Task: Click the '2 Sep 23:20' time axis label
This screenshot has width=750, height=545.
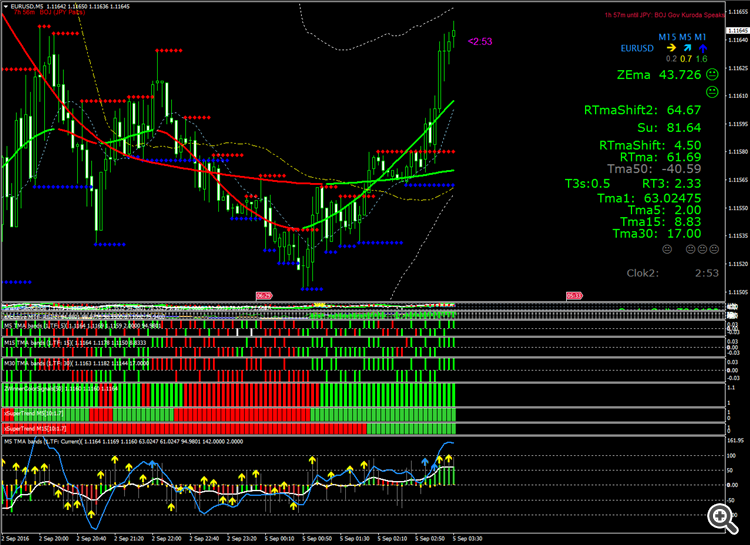Action: (x=242, y=539)
